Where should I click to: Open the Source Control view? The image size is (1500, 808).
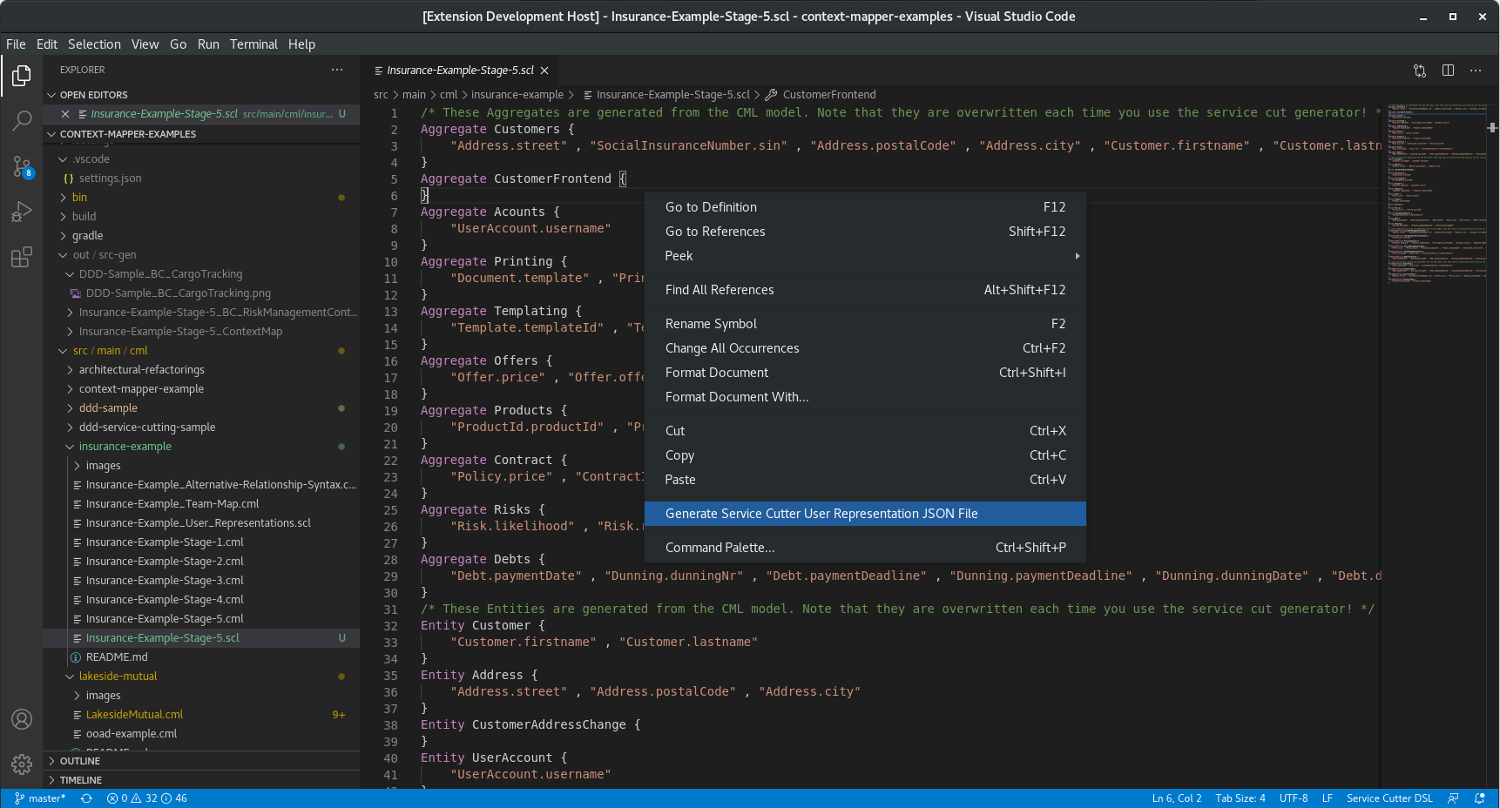tap(21, 166)
